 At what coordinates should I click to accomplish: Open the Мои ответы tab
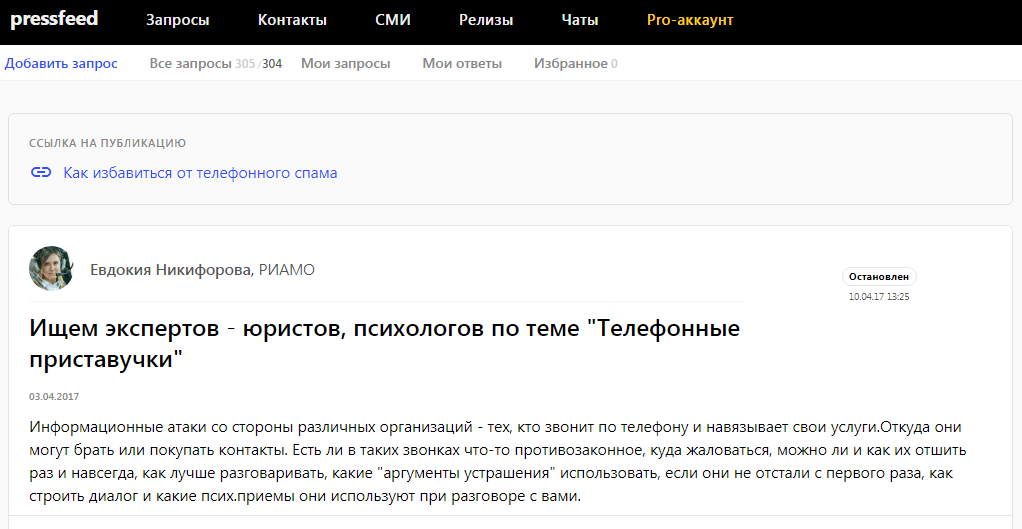[462, 63]
